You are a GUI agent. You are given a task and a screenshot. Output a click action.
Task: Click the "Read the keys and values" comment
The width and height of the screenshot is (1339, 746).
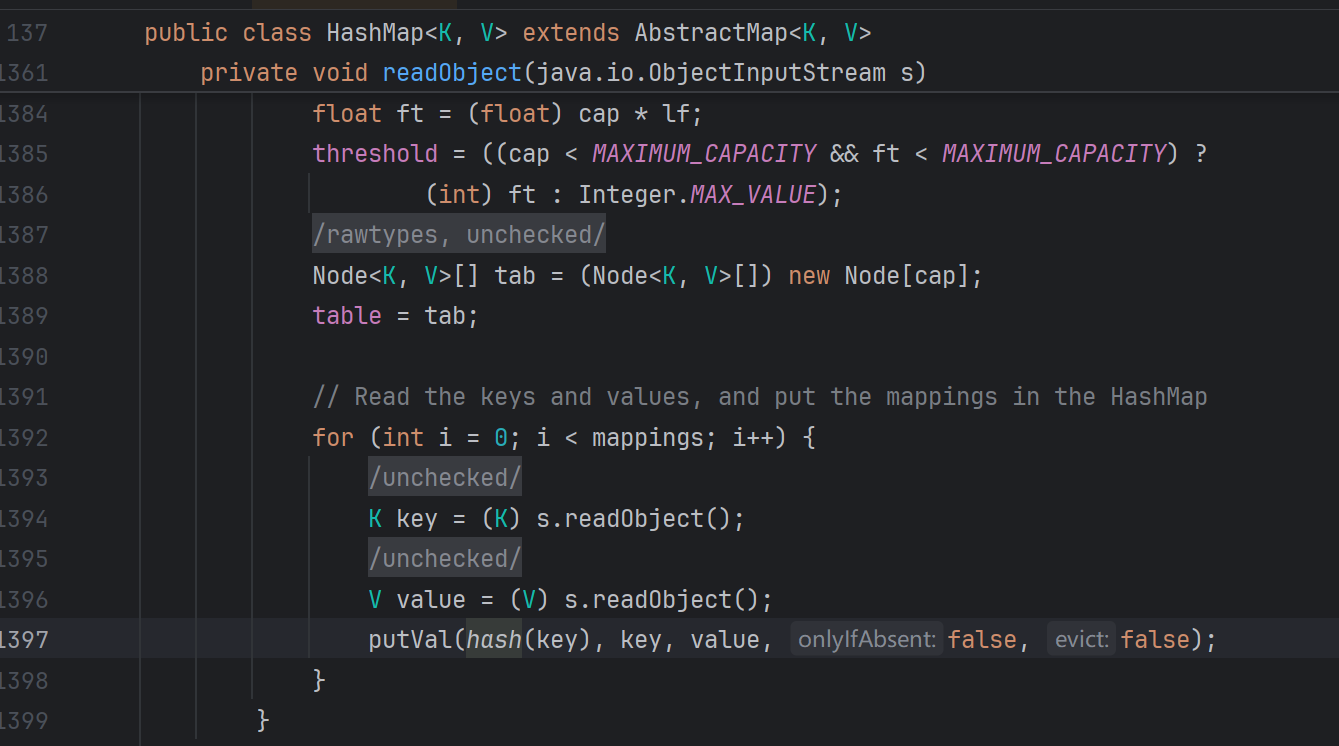coord(759,397)
